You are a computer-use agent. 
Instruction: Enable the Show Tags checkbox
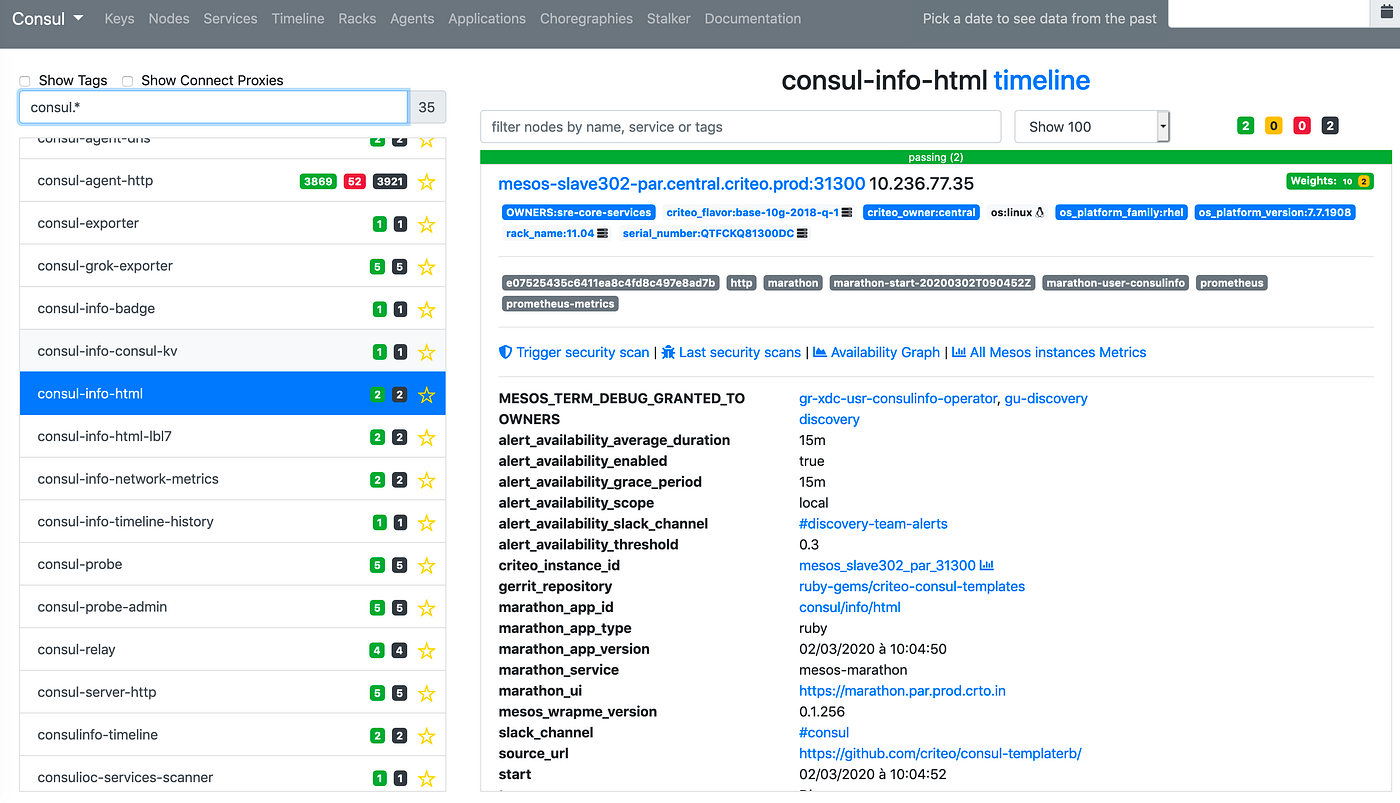click(24, 80)
